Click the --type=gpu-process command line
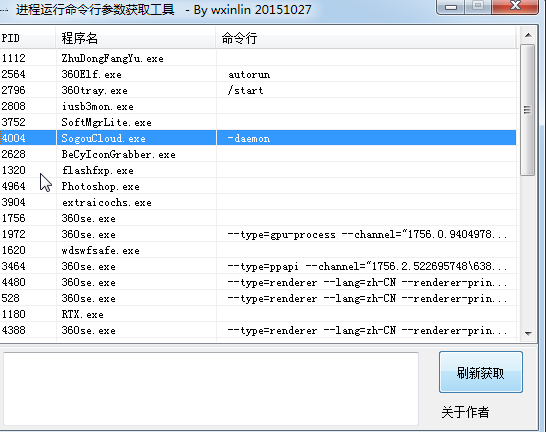 click(x=367, y=234)
